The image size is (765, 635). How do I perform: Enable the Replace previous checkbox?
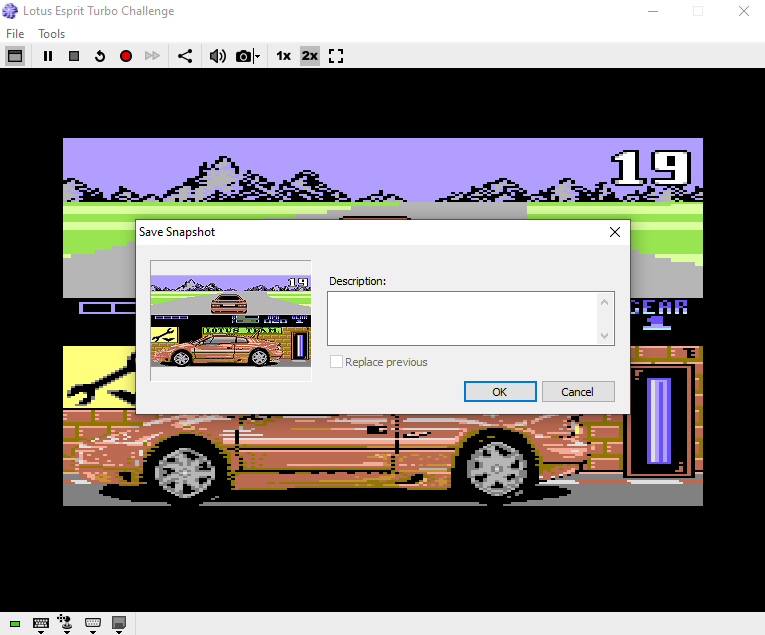point(336,362)
